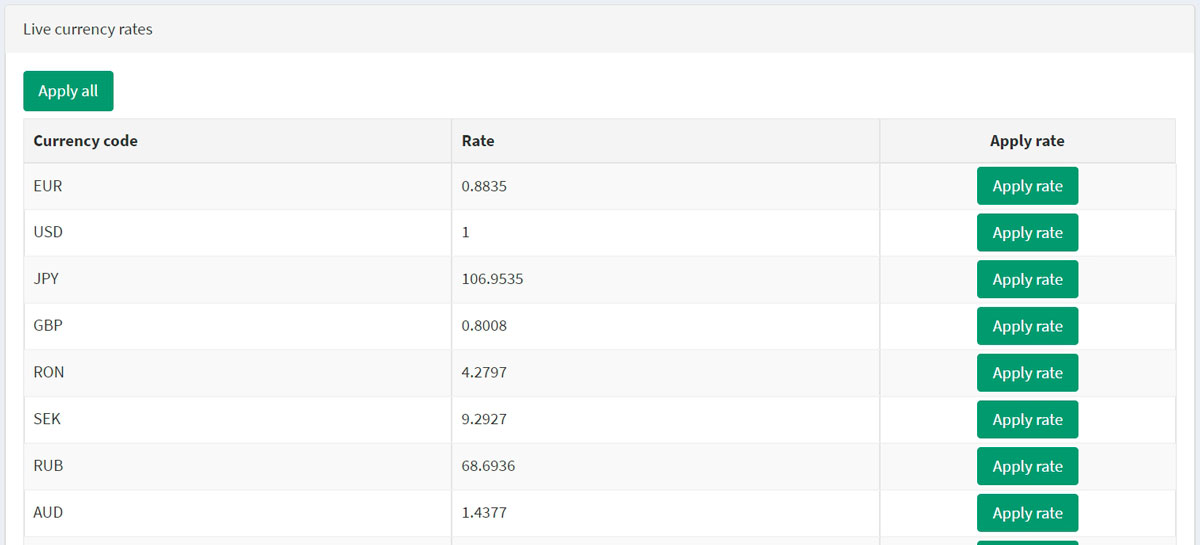Click the Apply rate column header
Image resolution: width=1200 pixels, height=545 pixels.
(x=1027, y=141)
